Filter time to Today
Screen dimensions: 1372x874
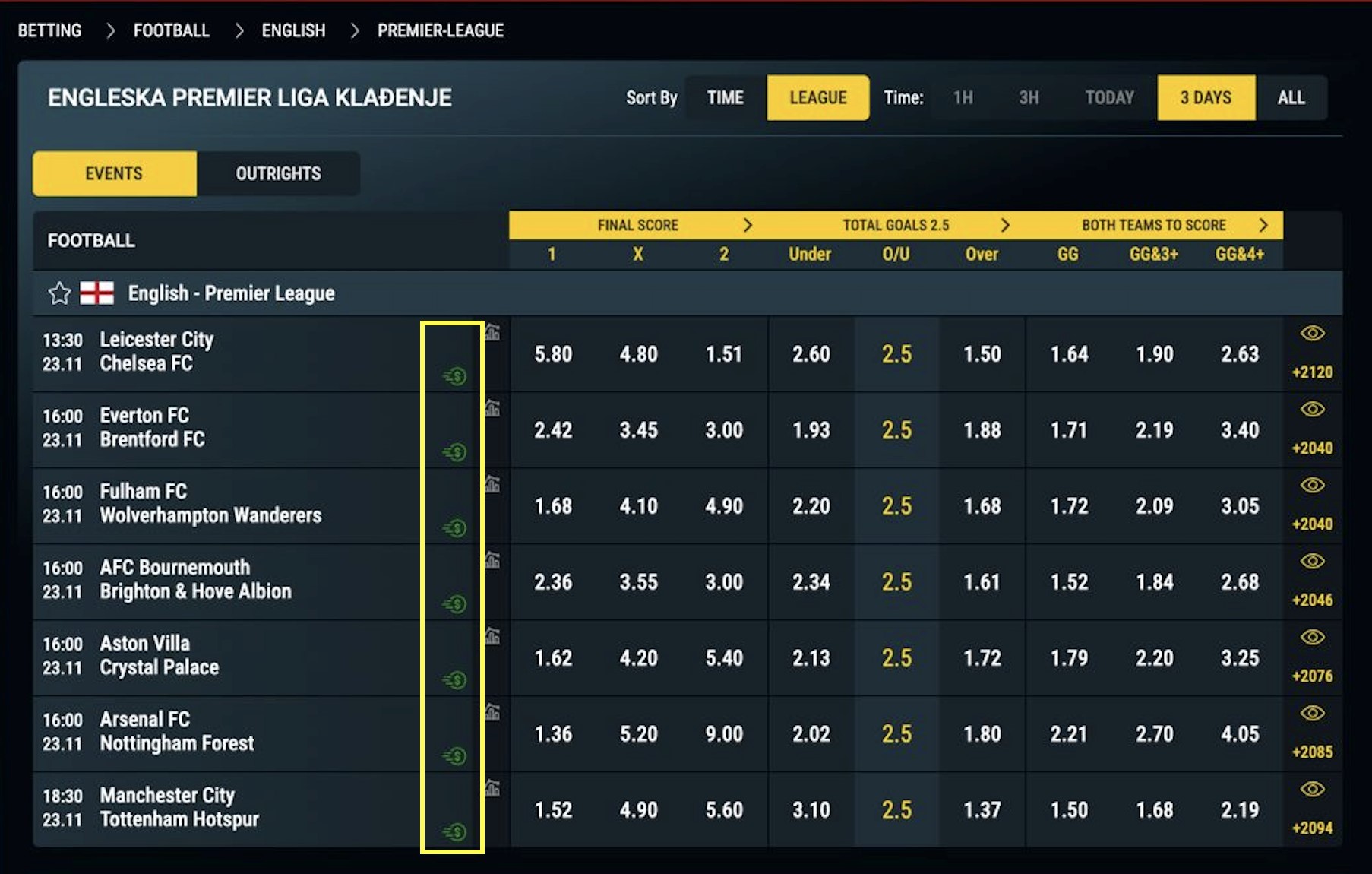coord(1109,97)
